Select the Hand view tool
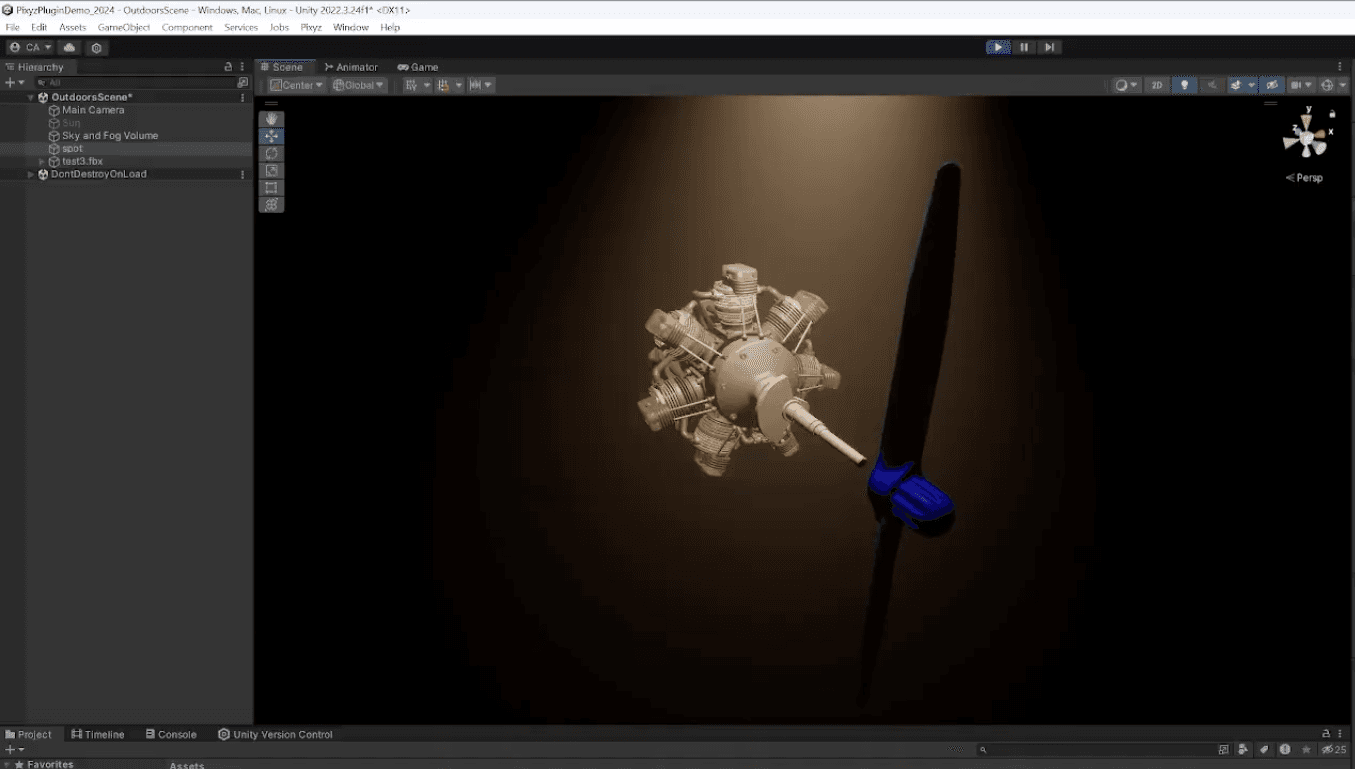Image resolution: width=1355 pixels, height=769 pixels. [x=271, y=119]
